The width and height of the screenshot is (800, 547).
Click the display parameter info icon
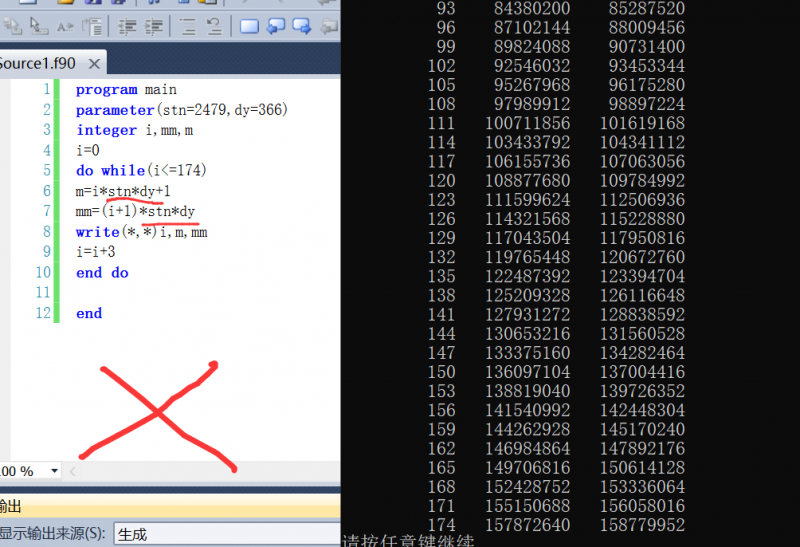point(38,26)
